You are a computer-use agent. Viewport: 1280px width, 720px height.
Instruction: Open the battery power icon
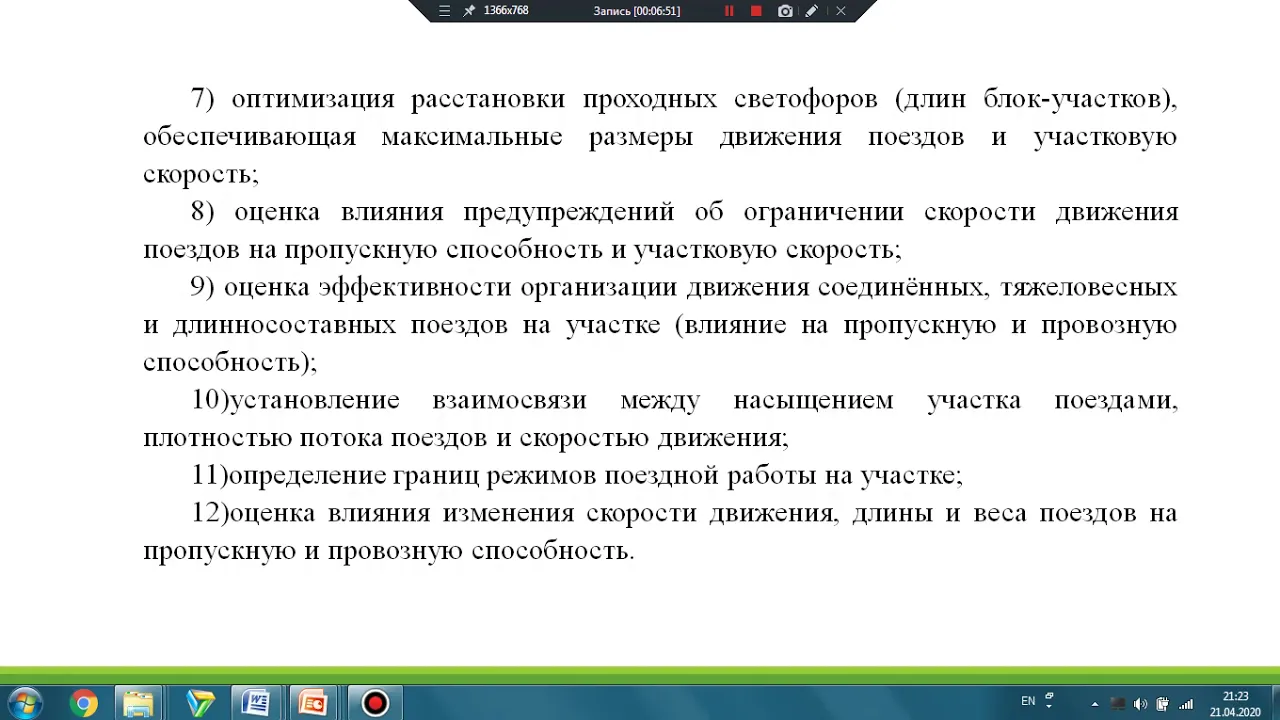point(1163,704)
